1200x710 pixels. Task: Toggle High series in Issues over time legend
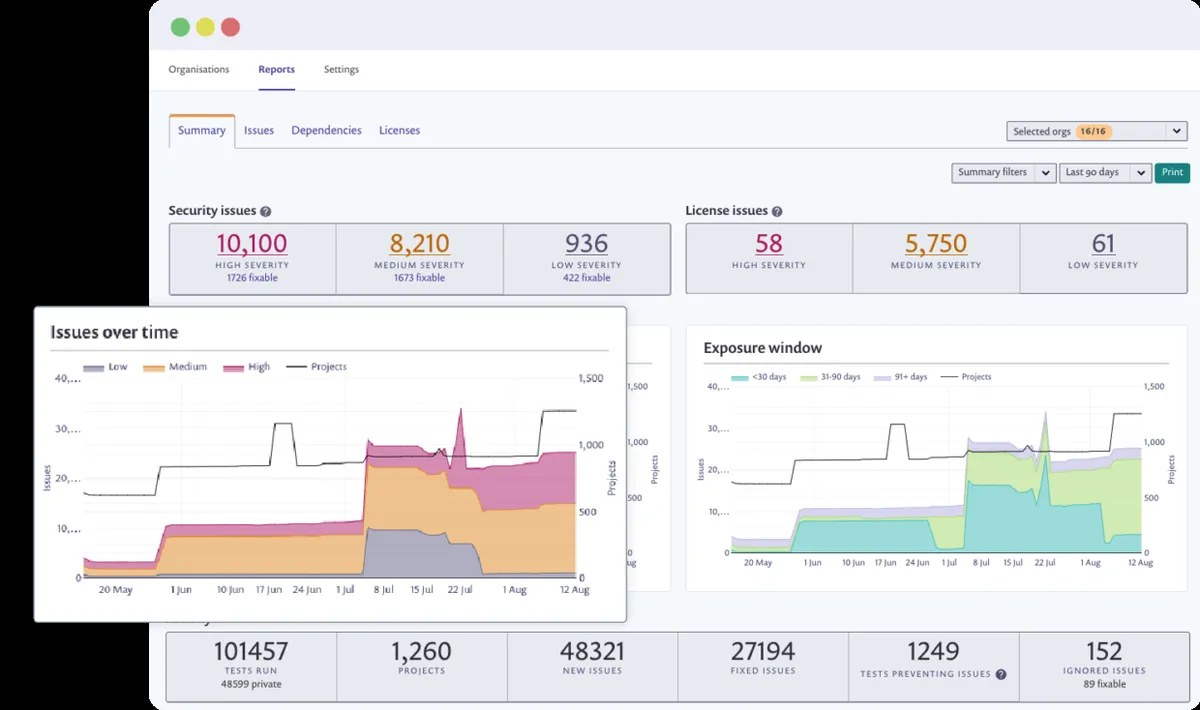tap(248, 367)
